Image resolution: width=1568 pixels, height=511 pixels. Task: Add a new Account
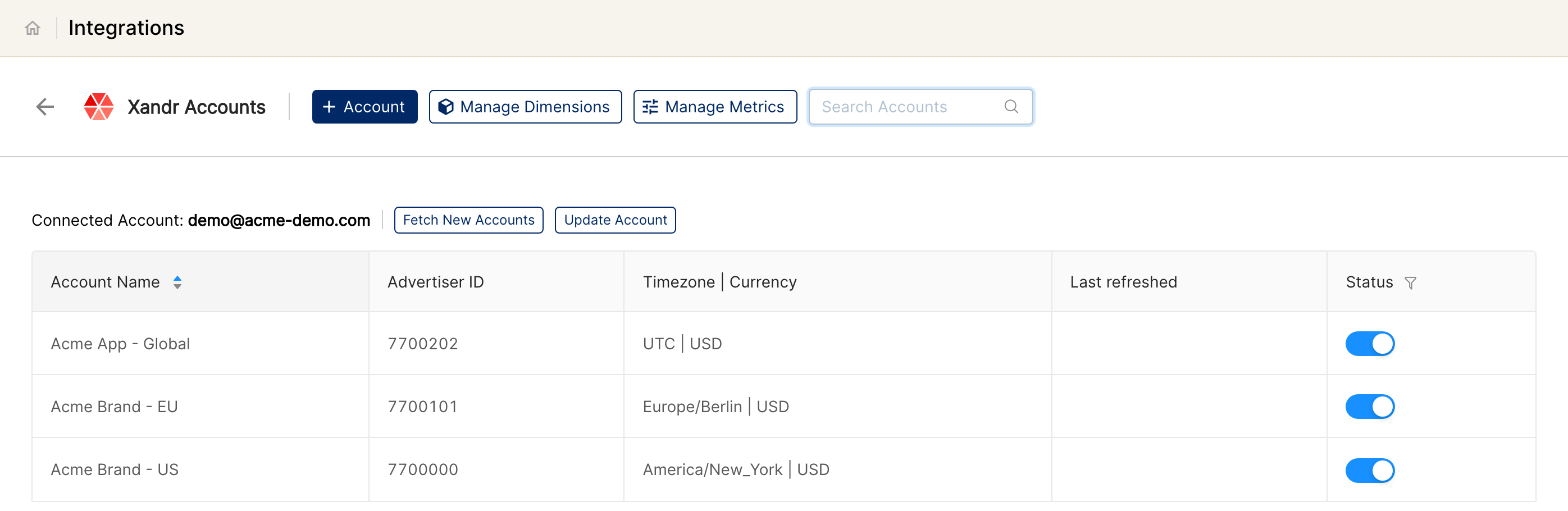pyautogui.click(x=364, y=107)
